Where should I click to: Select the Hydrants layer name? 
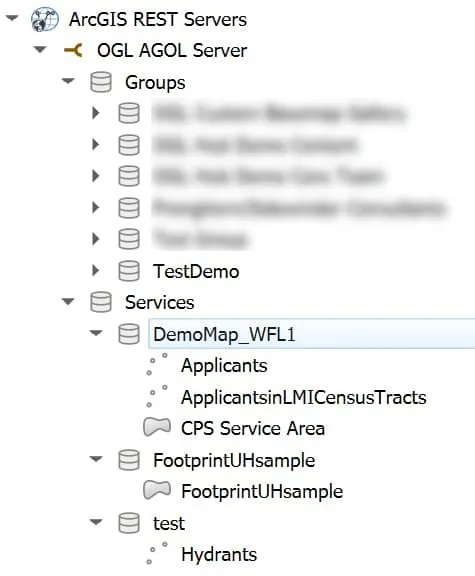(x=219, y=555)
